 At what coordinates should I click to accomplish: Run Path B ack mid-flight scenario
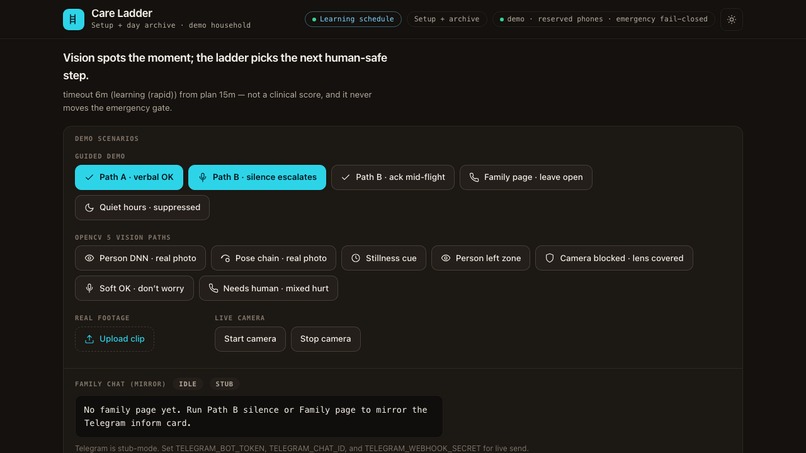click(393, 177)
